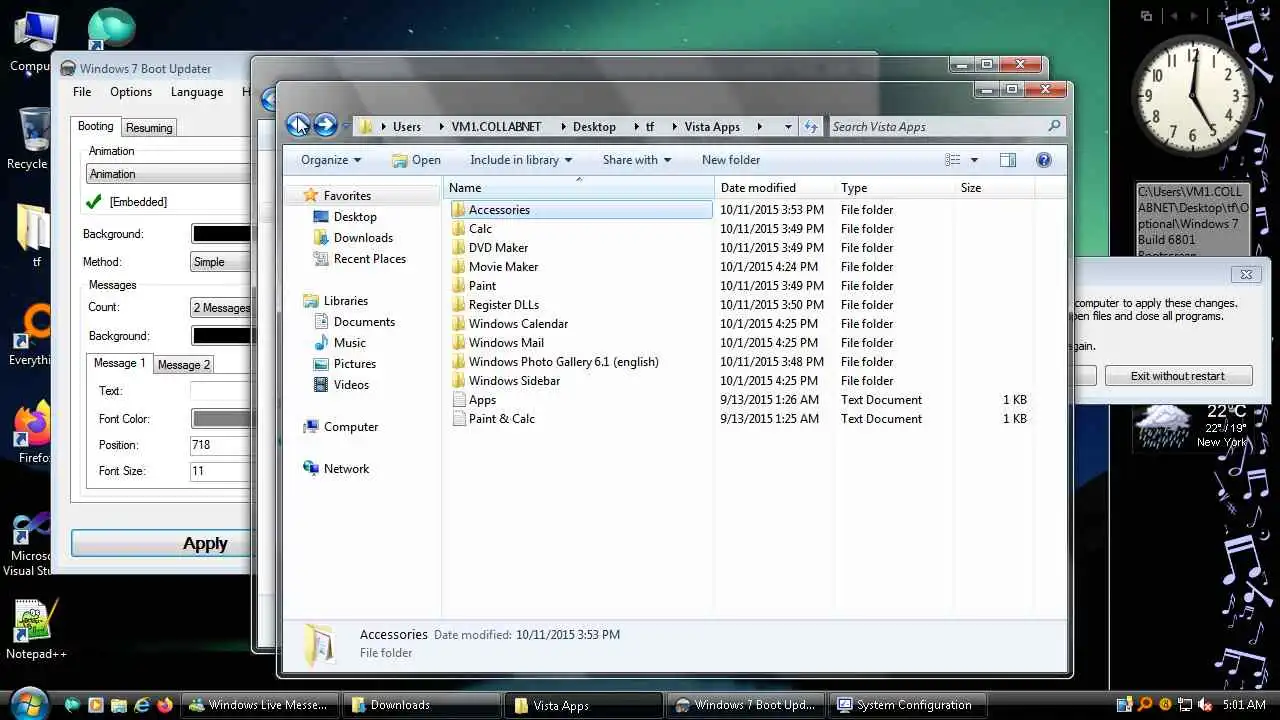
Task: Open Recent Places in navigation pane
Action: click(x=359, y=258)
